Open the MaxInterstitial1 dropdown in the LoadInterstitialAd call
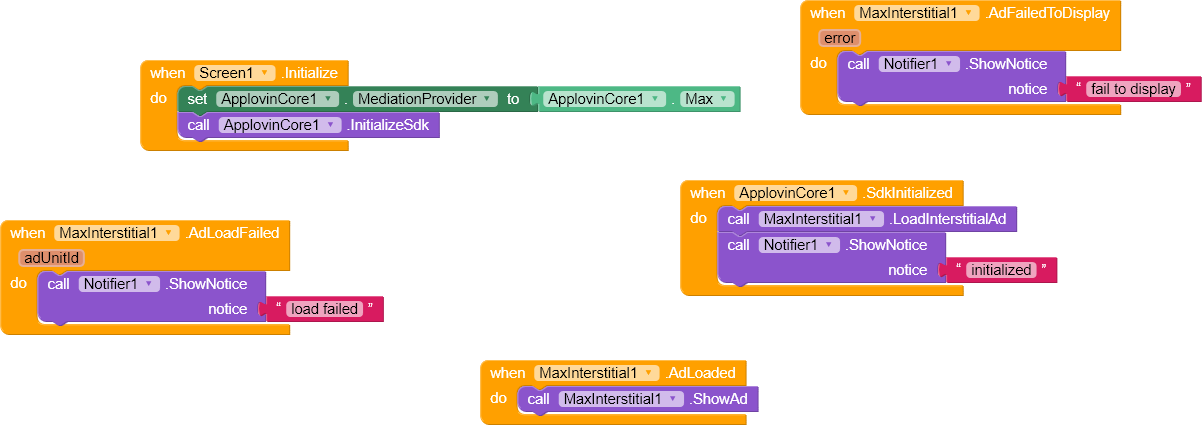1202x425 pixels. [x=821, y=219]
